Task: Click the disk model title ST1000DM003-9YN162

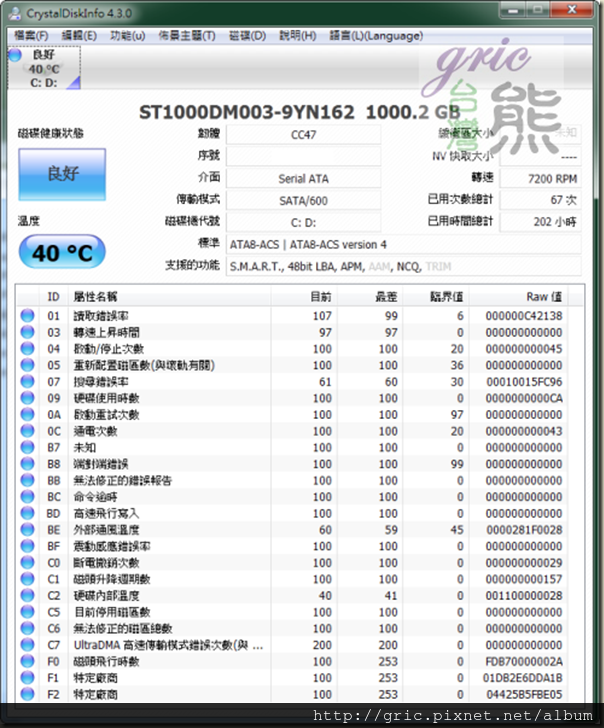Action: (247, 112)
